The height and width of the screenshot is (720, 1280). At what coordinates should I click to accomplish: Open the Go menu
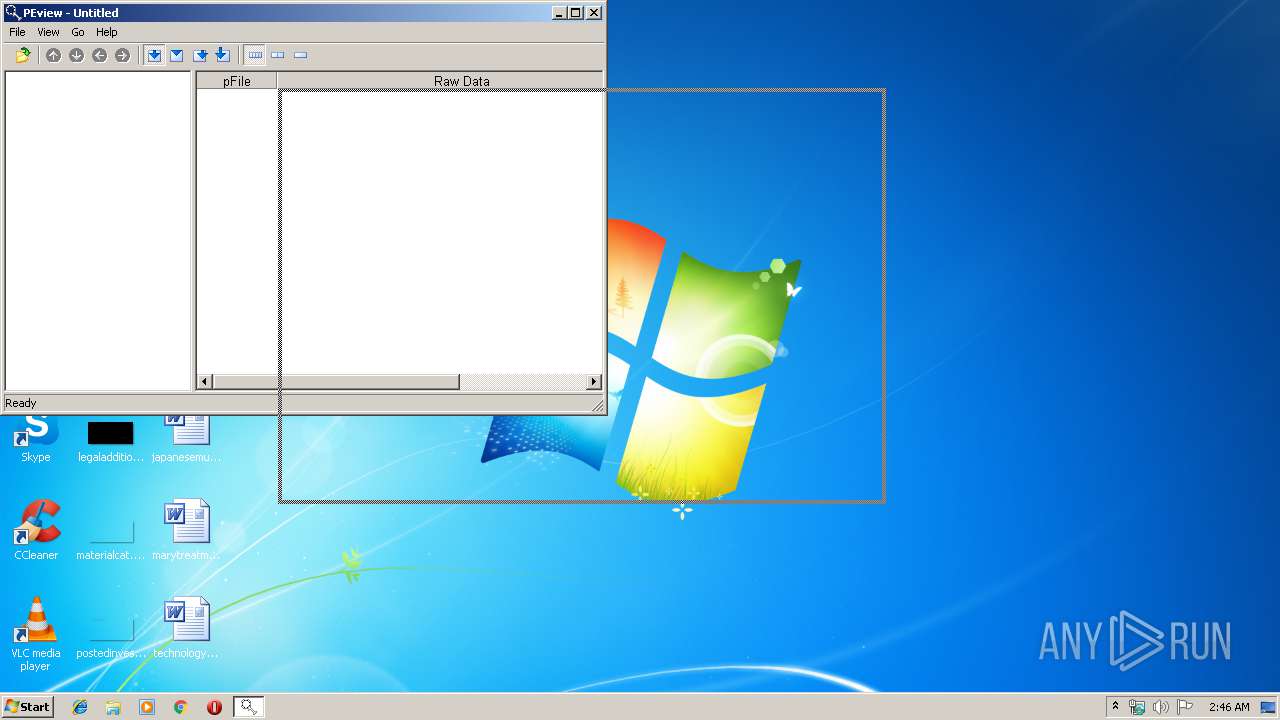pos(77,32)
